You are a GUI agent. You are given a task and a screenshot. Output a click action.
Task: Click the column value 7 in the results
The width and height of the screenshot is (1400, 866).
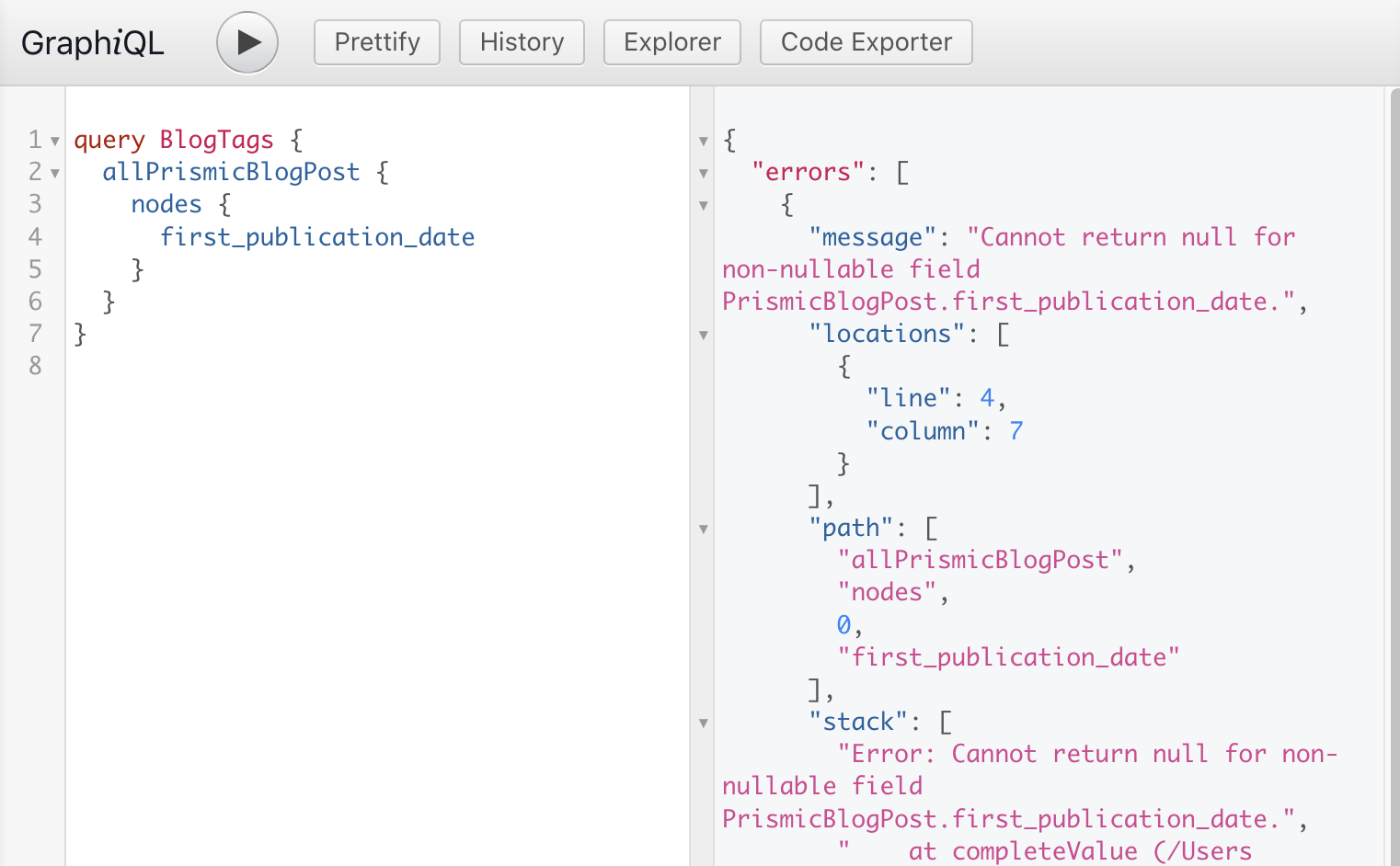click(x=1016, y=431)
